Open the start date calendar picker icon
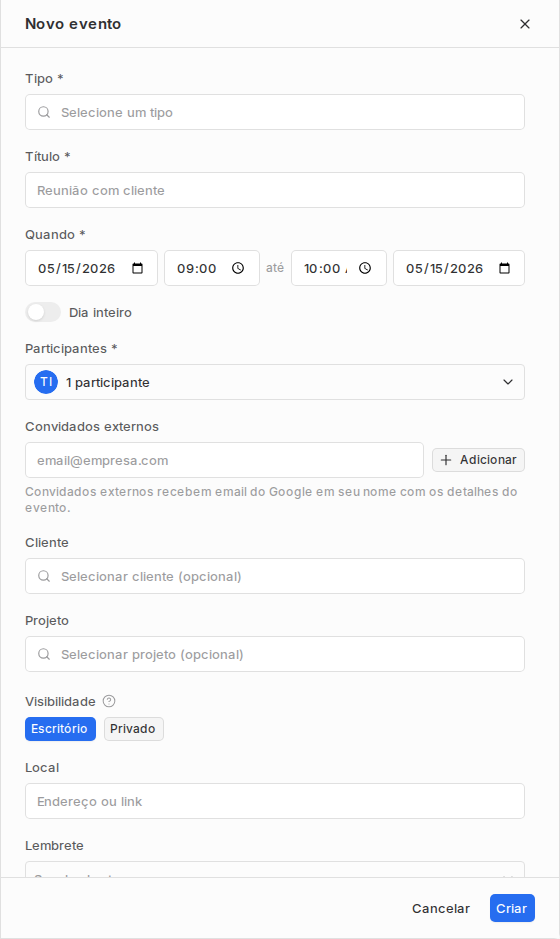This screenshot has width=560, height=939. (x=137, y=268)
